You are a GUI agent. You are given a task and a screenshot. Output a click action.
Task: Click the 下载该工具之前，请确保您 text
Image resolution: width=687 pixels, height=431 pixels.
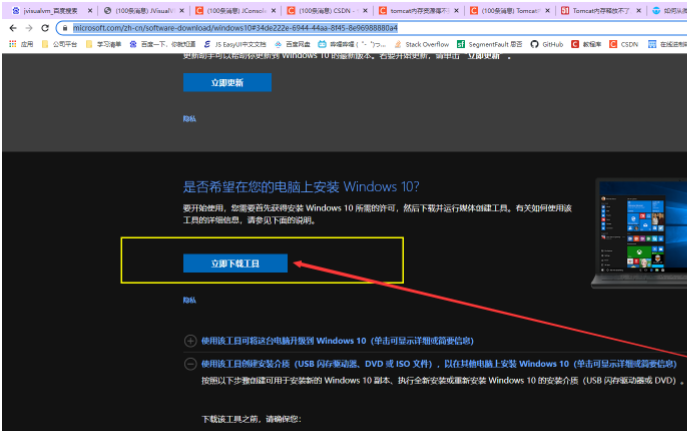[251, 419]
